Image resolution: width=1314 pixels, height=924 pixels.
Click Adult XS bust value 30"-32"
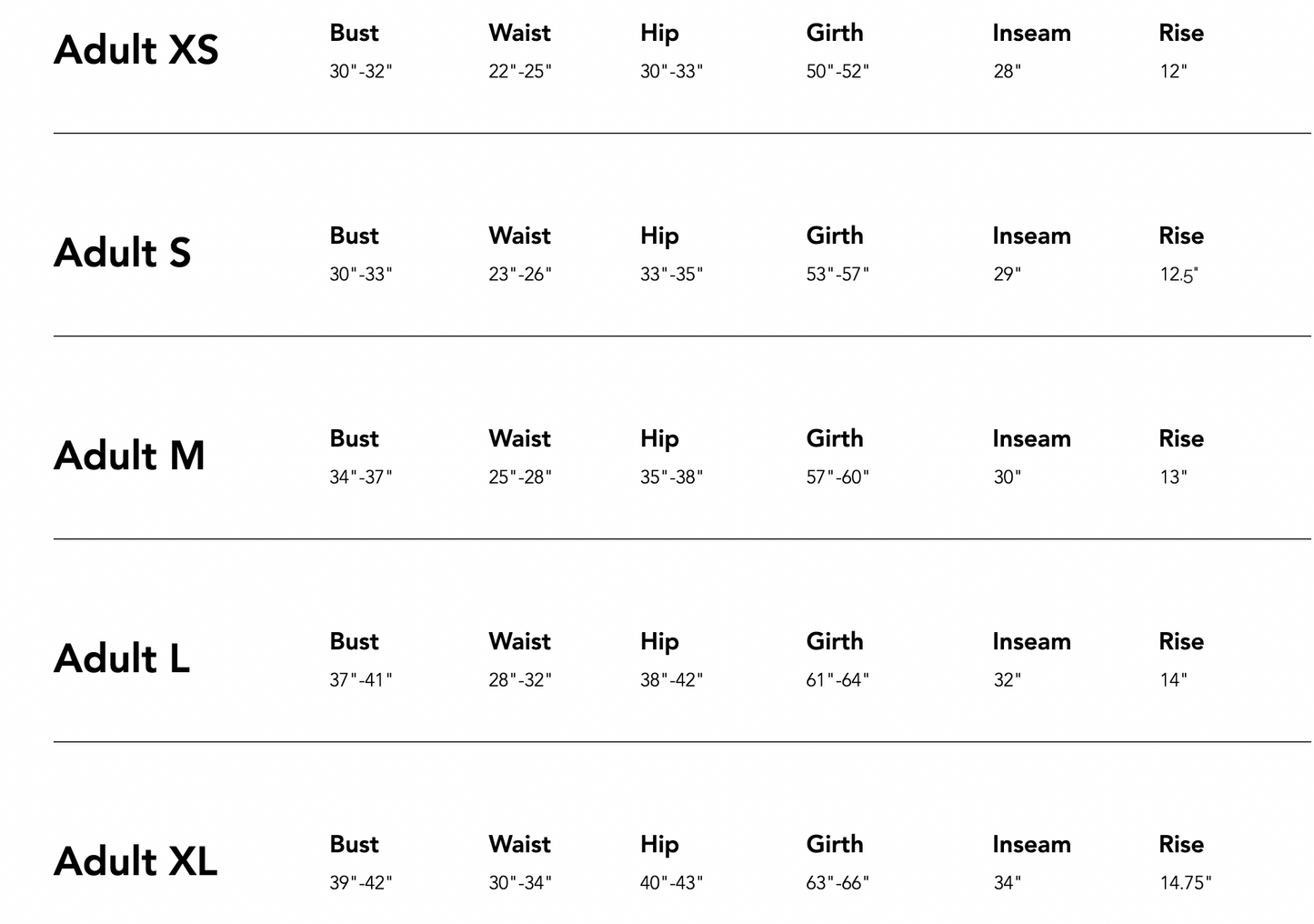pyautogui.click(x=361, y=72)
